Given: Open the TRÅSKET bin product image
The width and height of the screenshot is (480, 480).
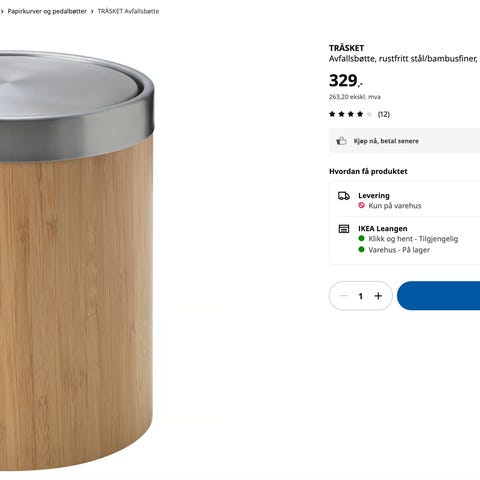Looking at the screenshot, I should [77, 260].
